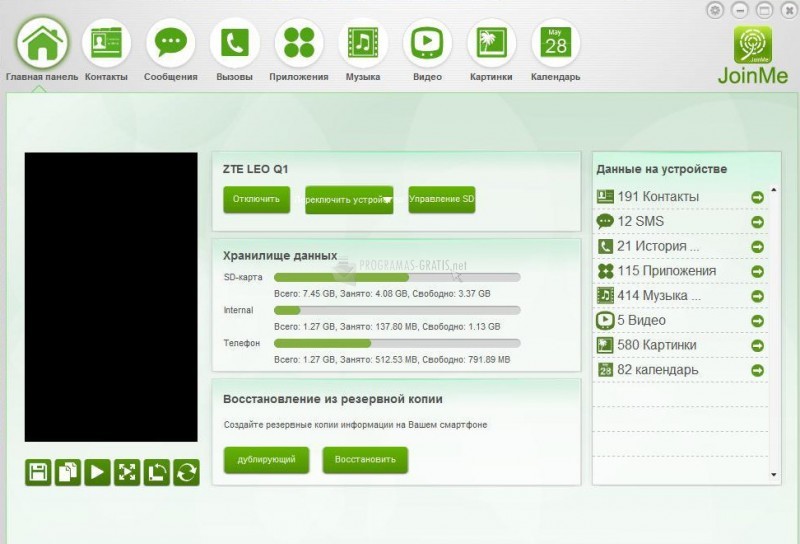
Task: Select the Приложения tab label
Action: [x=299, y=77]
